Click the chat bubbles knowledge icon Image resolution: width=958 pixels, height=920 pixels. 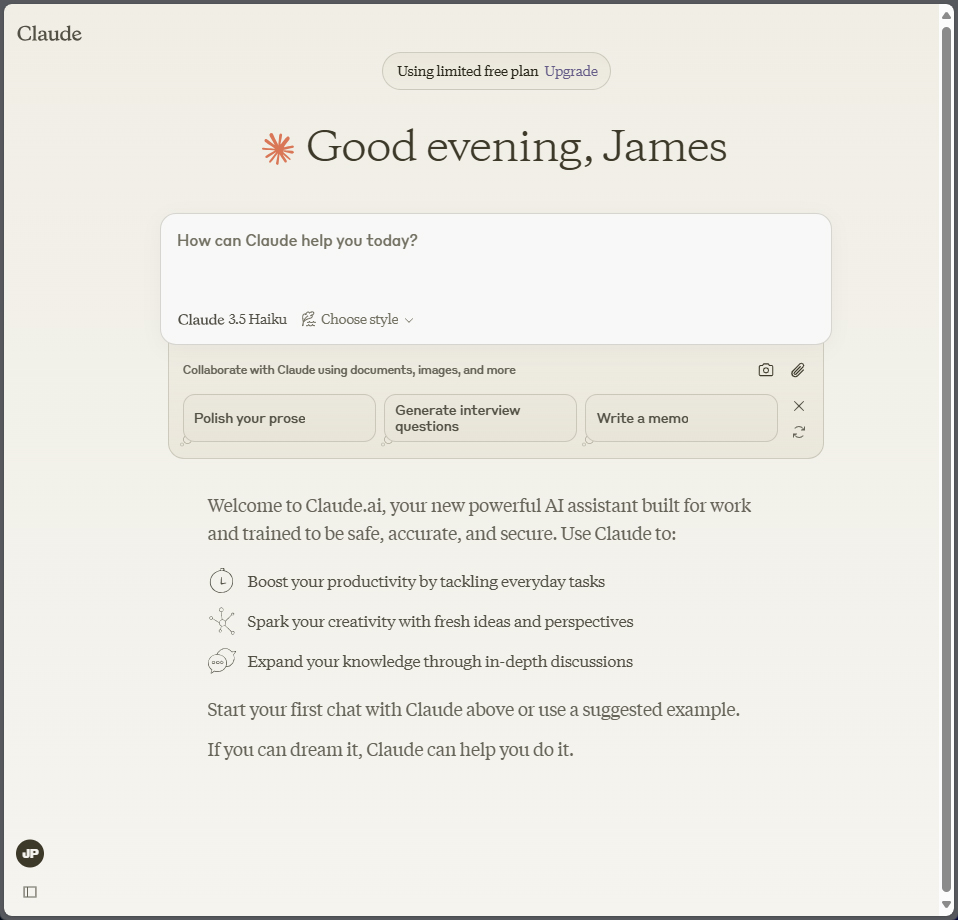[x=222, y=661]
